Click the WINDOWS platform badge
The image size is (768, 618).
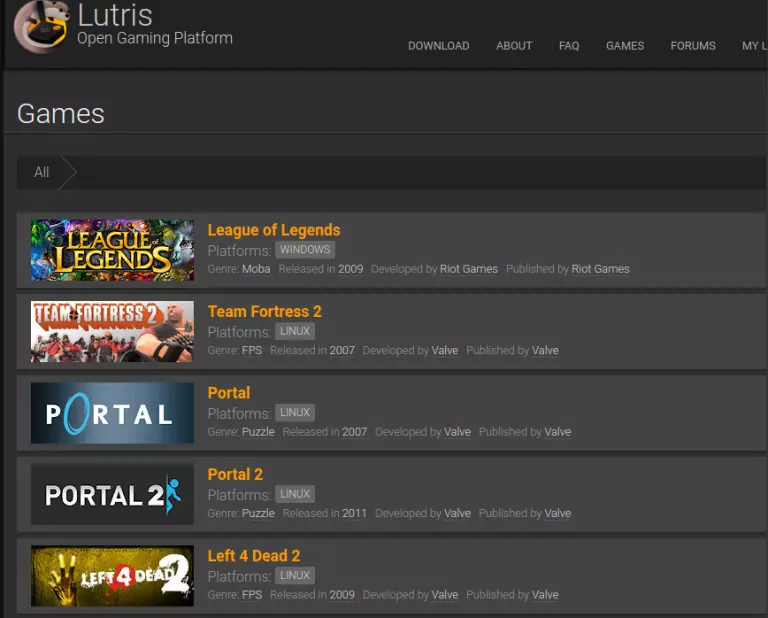coord(305,250)
